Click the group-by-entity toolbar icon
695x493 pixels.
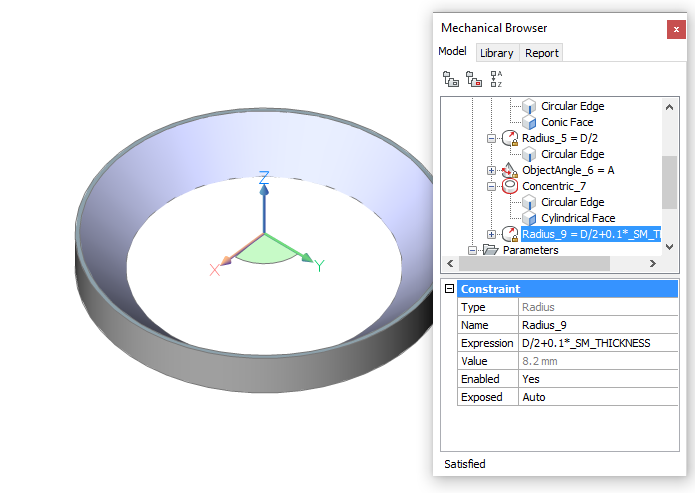point(451,79)
